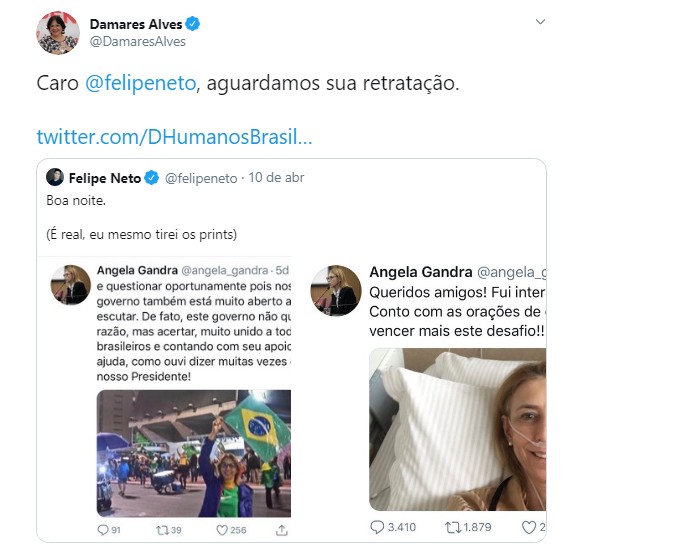The height and width of the screenshot is (557, 675).
Task: Click the verified badge beside Felipe Neto
Action: [x=152, y=177]
